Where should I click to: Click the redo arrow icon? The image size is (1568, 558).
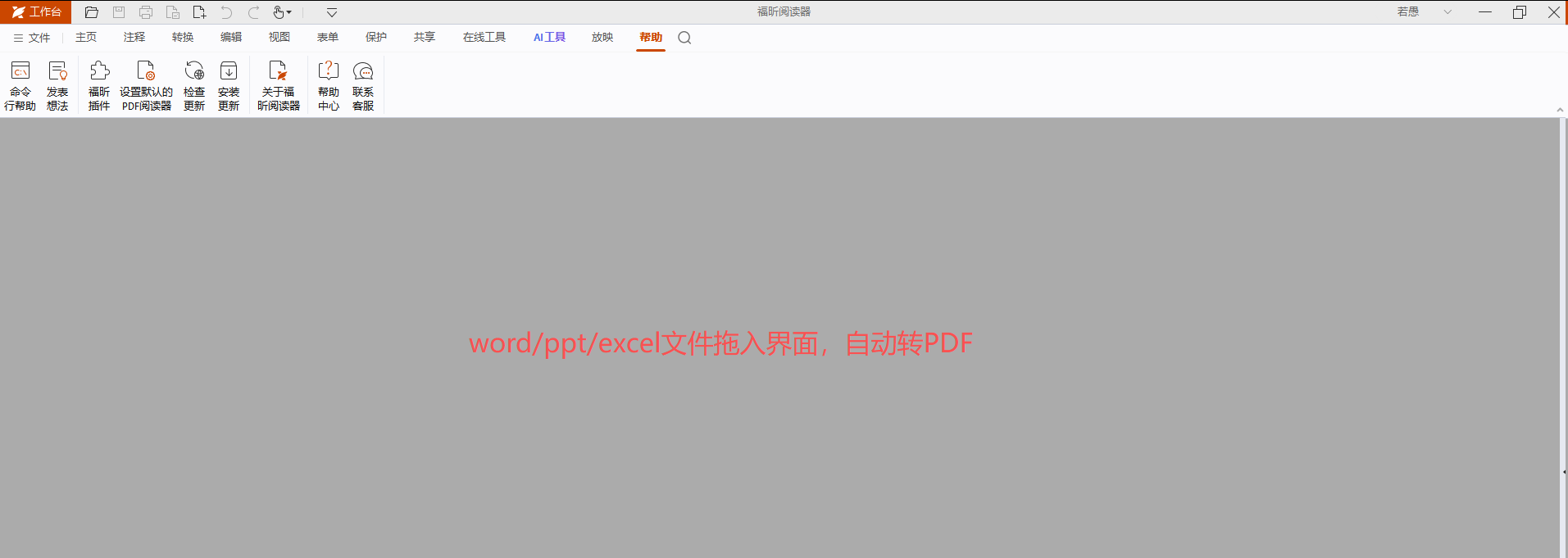click(x=253, y=12)
